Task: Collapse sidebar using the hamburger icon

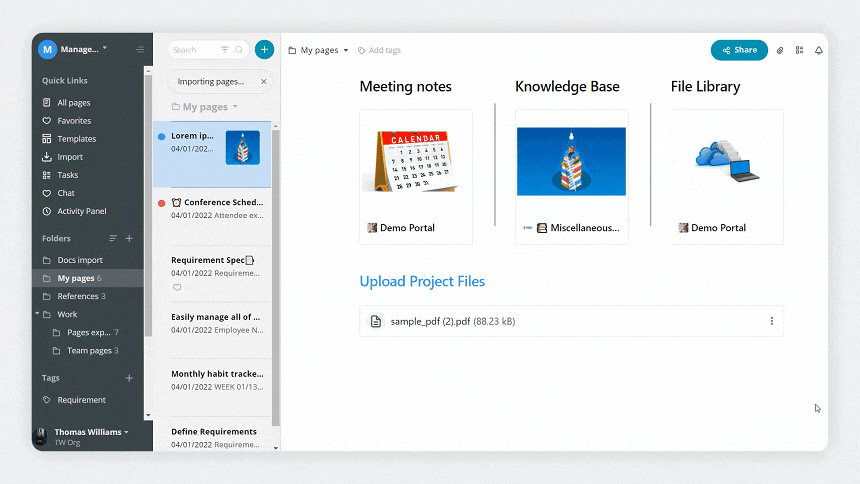Action: coord(140,49)
